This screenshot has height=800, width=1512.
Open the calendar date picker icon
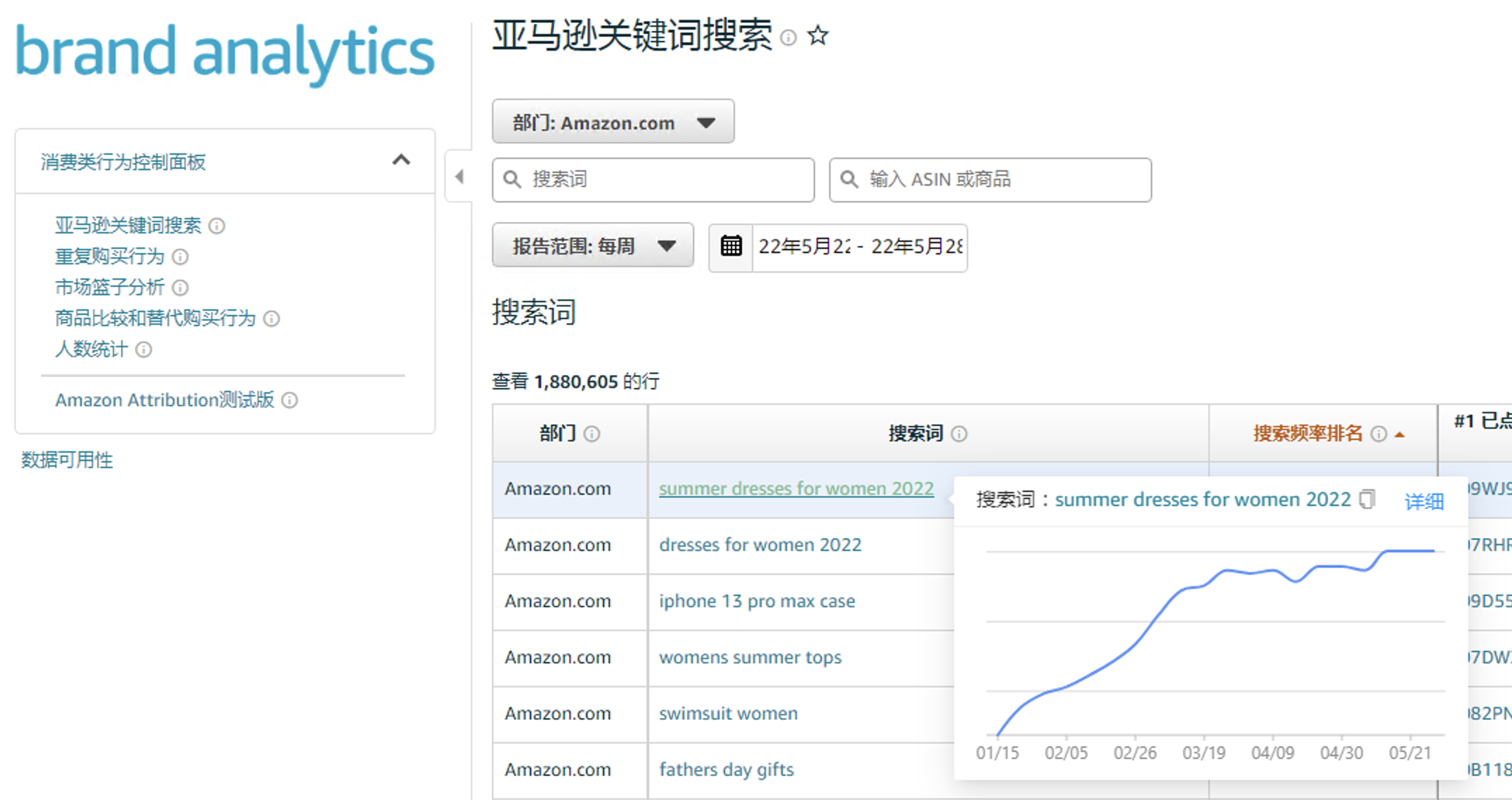click(x=731, y=247)
